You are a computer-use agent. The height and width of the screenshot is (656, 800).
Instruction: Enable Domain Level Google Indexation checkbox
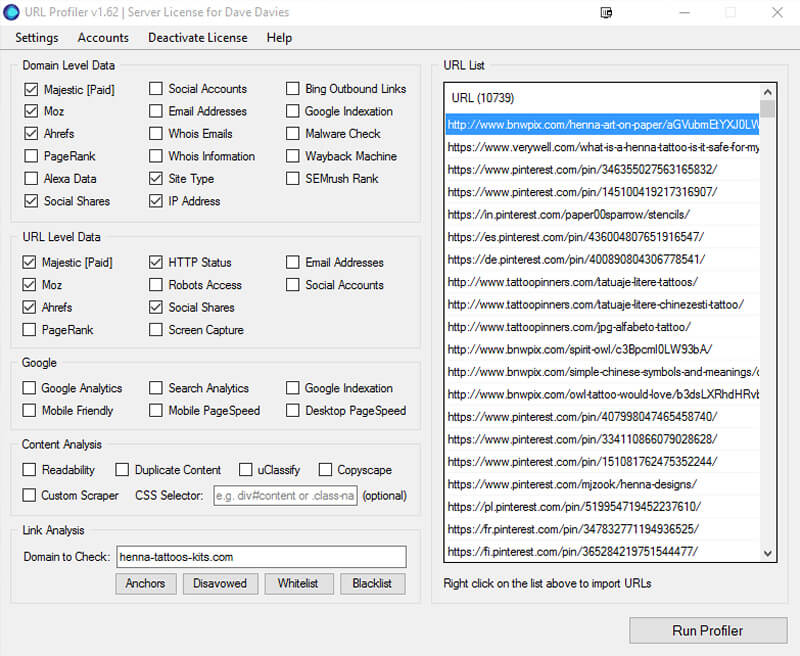292,111
